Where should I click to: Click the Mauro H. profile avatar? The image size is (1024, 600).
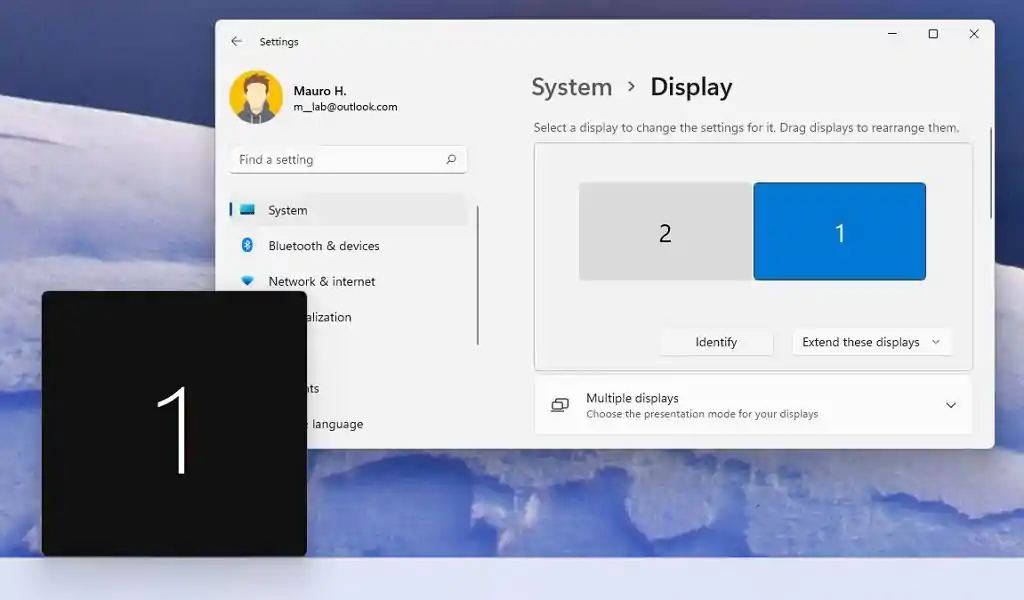[x=256, y=97]
